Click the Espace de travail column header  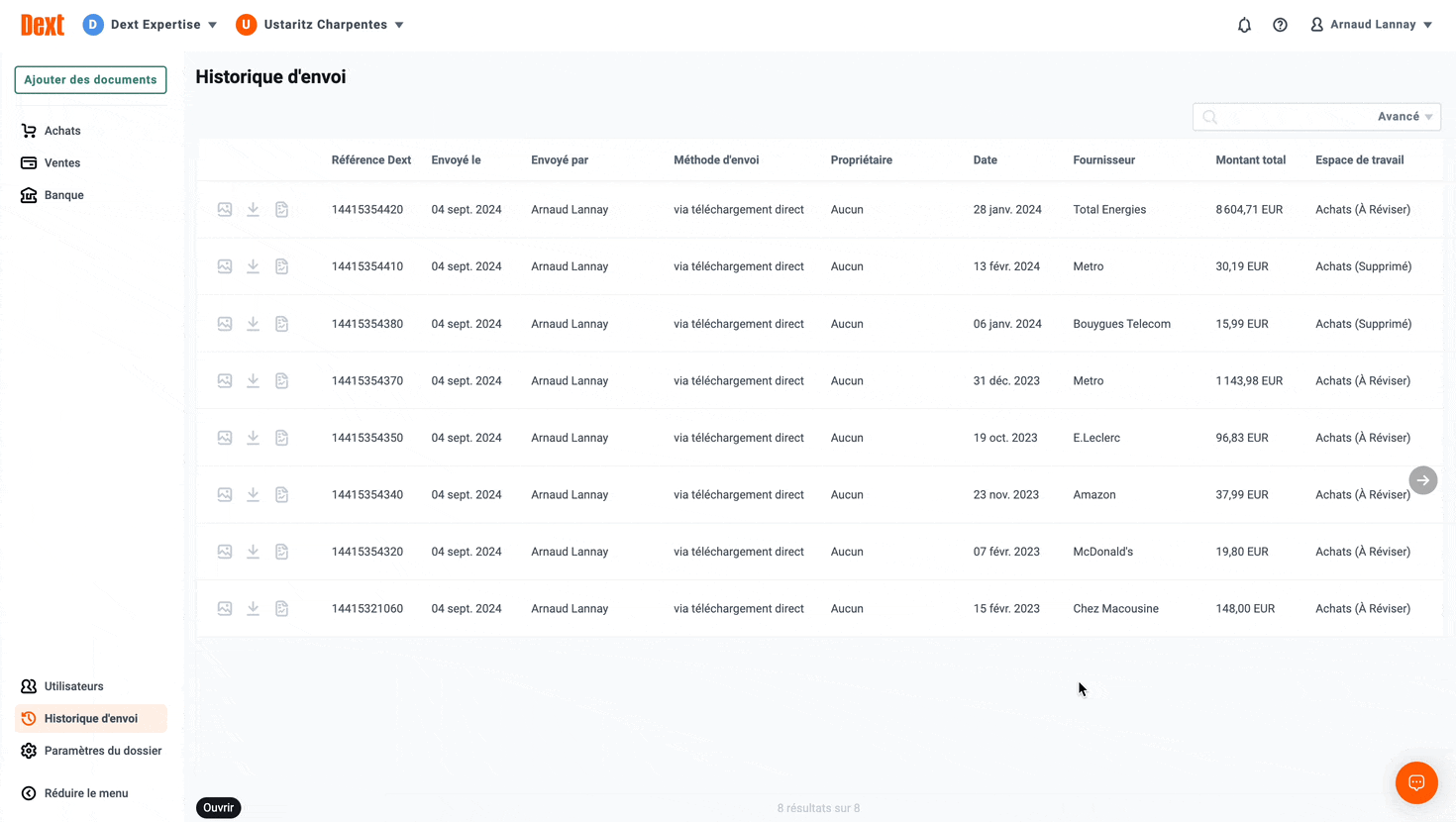(x=1359, y=159)
